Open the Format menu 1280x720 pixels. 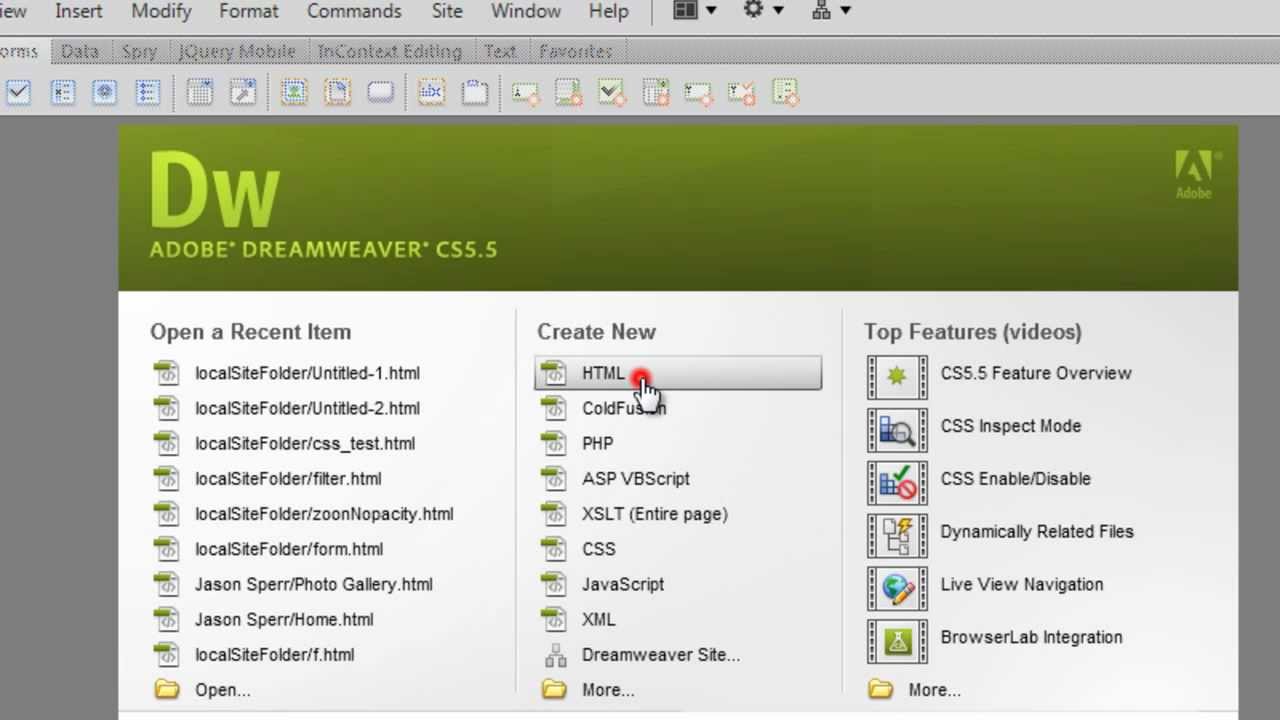tap(249, 11)
